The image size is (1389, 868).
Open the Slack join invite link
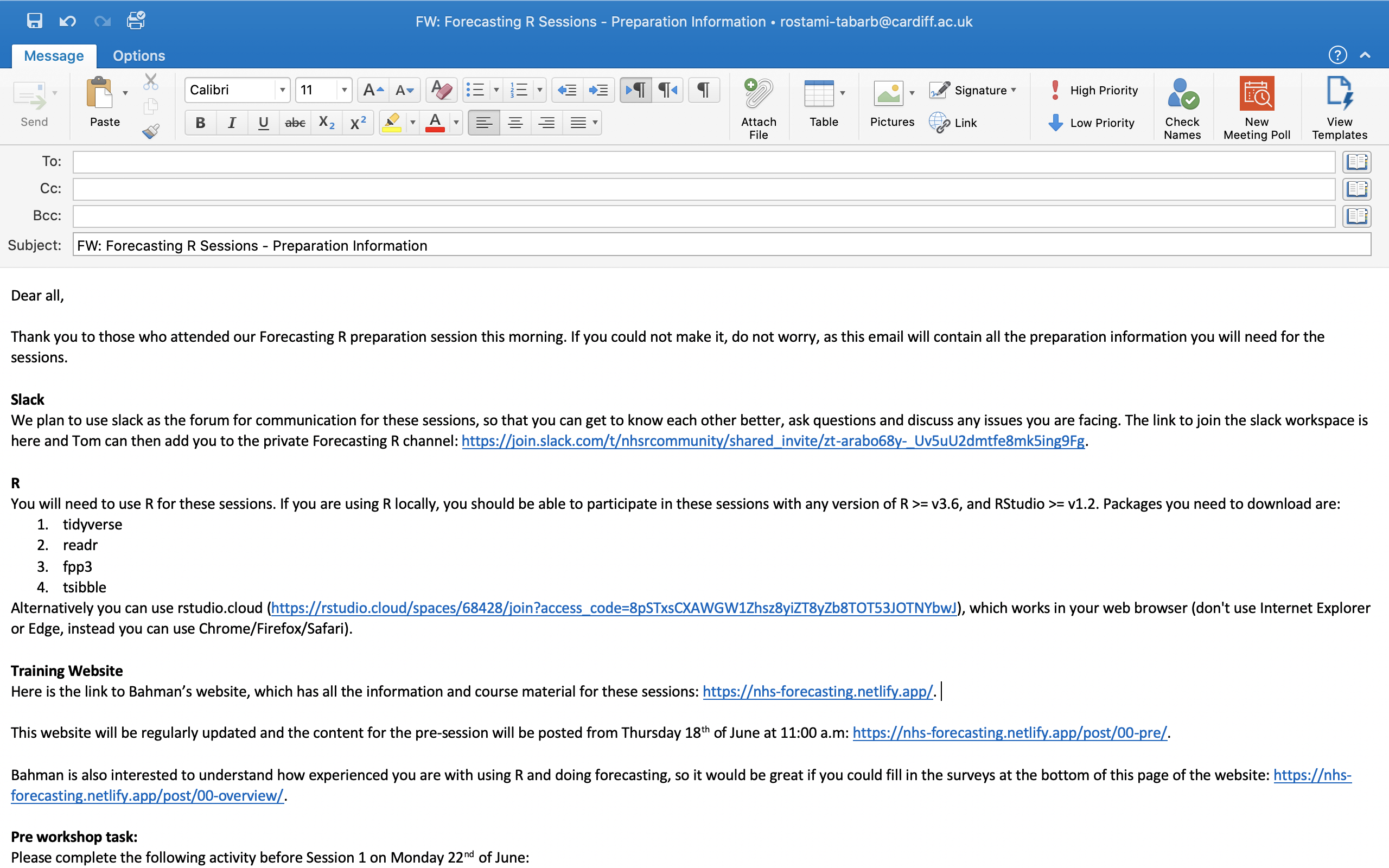(773, 441)
